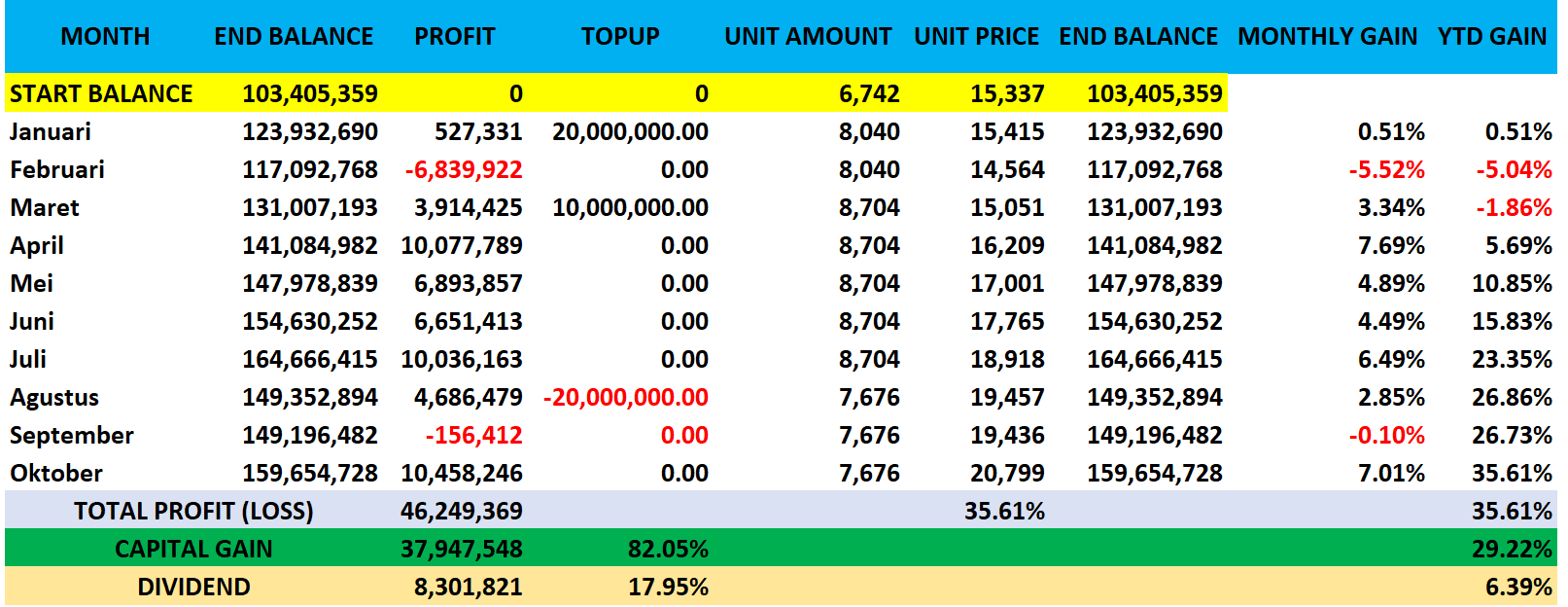Select the PROFIT column header

(x=455, y=37)
